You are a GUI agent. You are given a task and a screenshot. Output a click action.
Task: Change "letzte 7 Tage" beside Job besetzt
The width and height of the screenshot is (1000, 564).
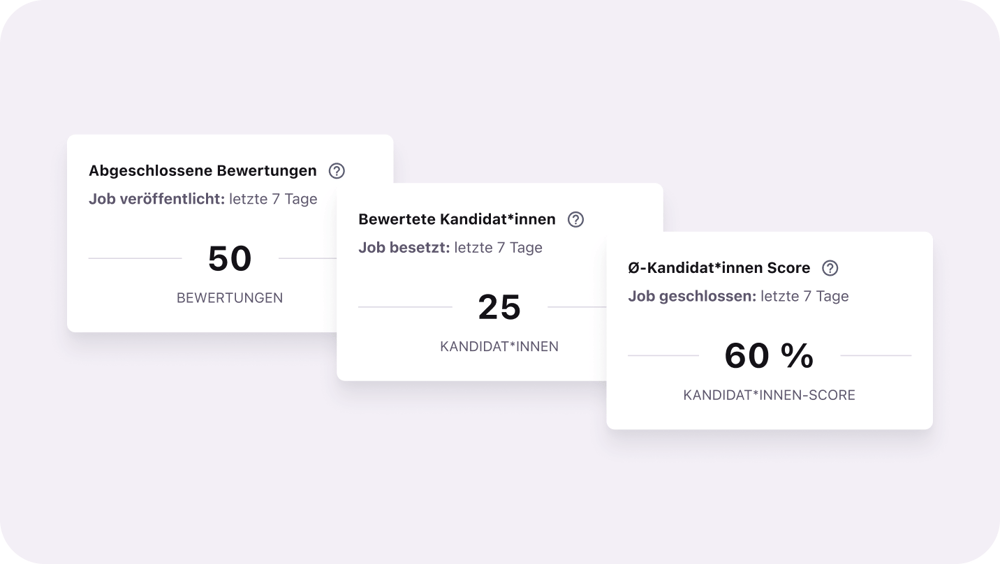click(498, 247)
